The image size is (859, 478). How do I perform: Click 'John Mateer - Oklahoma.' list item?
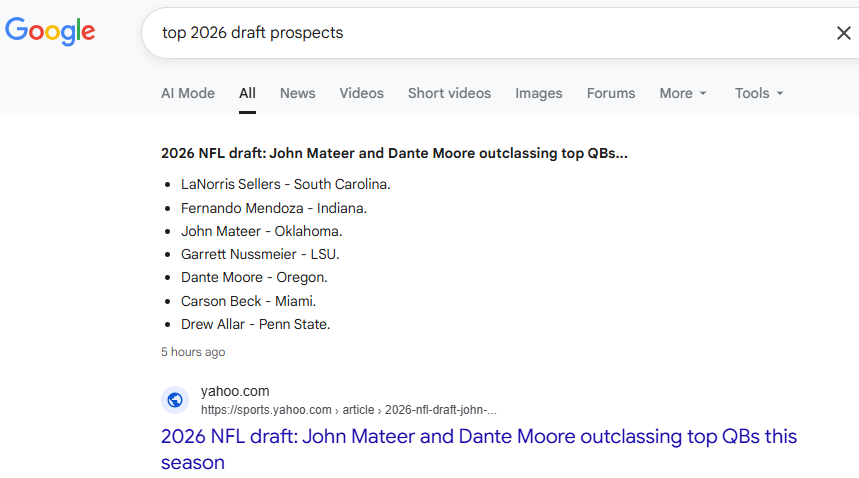[x=261, y=231]
